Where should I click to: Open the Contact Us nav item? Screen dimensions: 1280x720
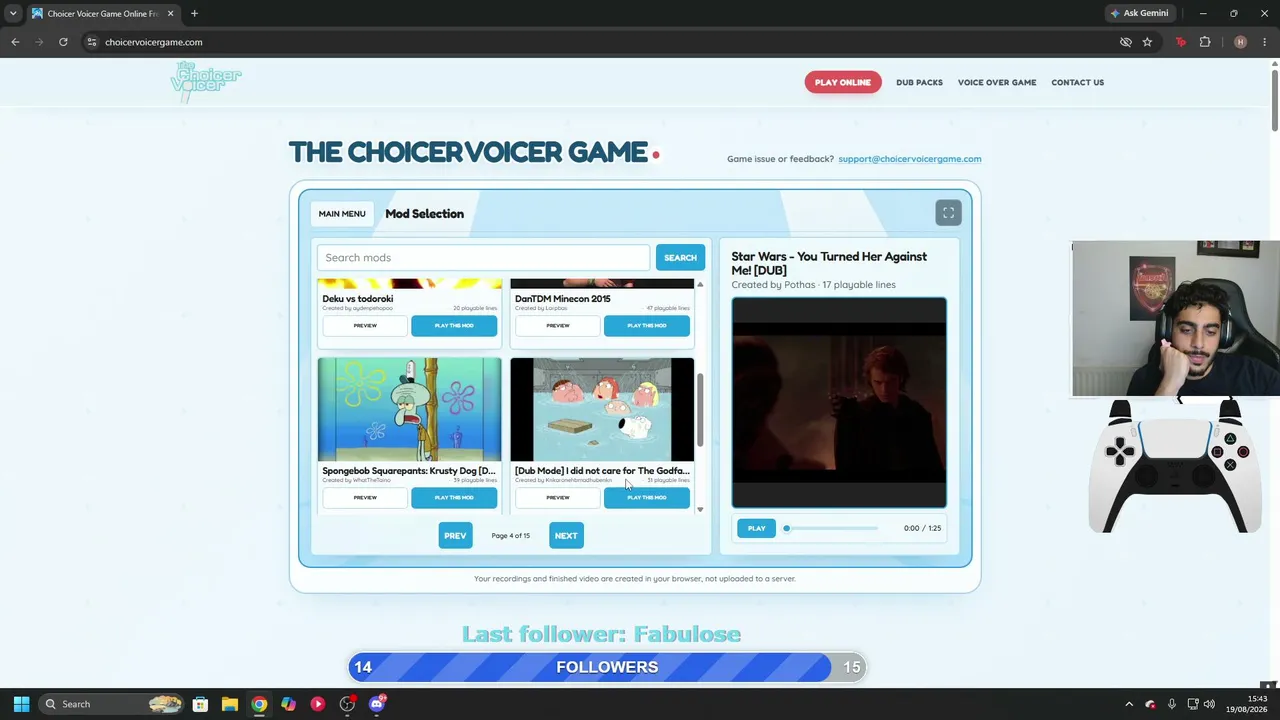point(1077,82)
